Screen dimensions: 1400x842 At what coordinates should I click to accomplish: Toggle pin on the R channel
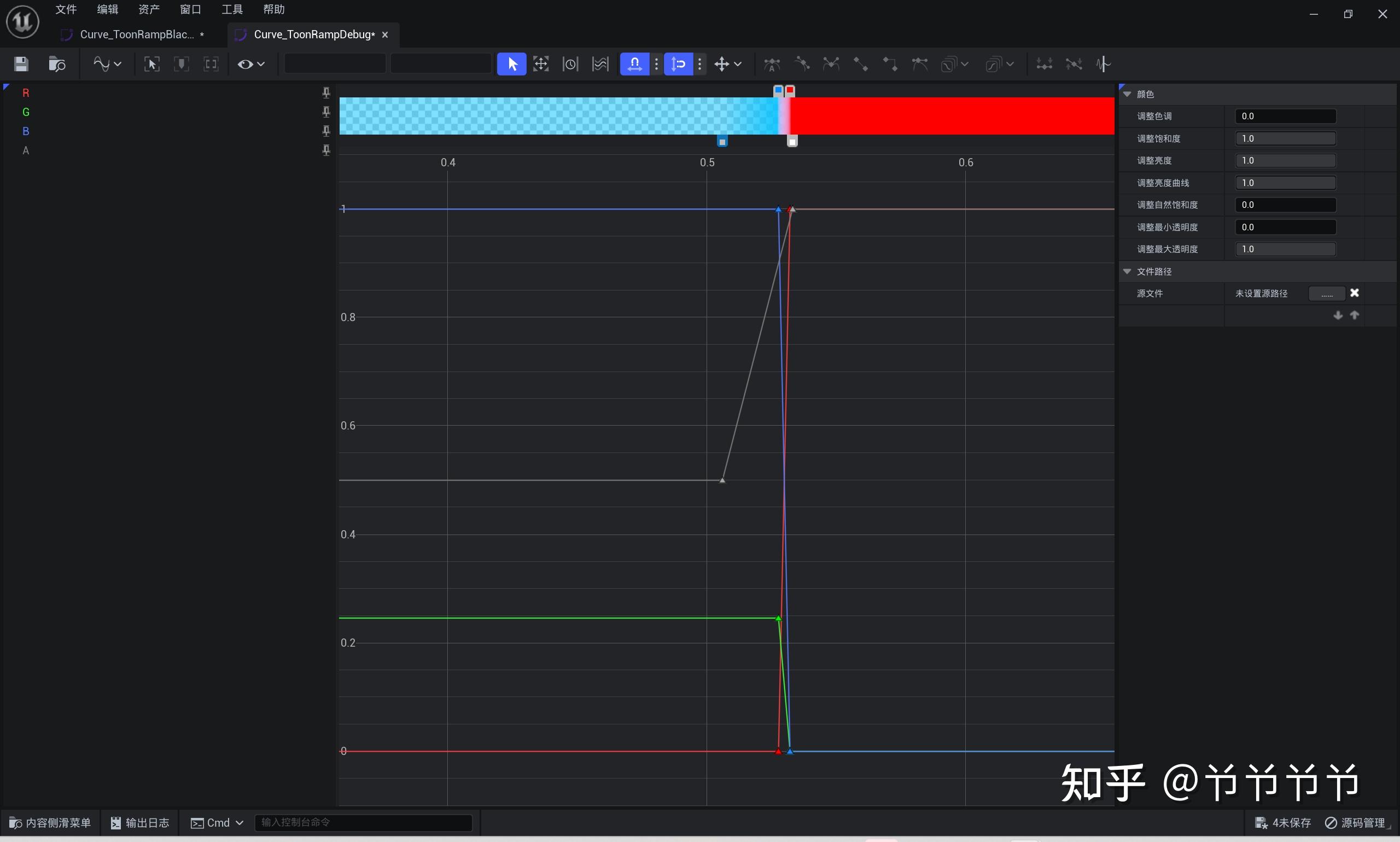coord(326,92)
